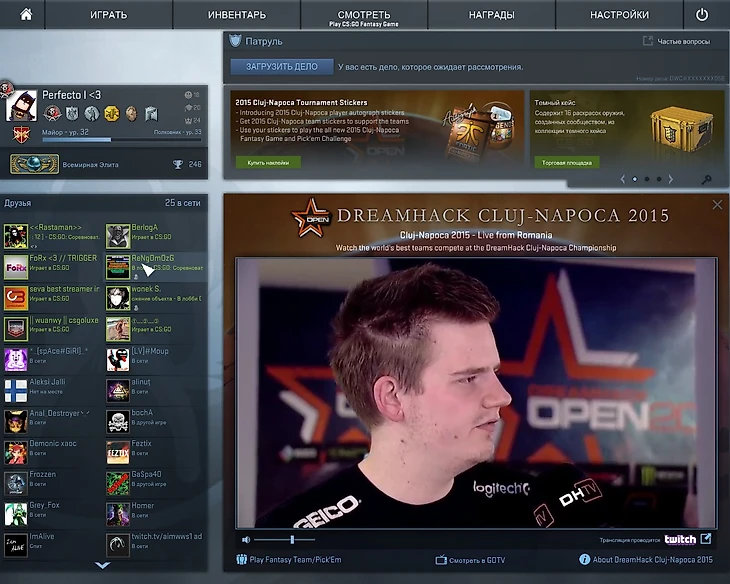The width and height of the screenshot is (730, 584).
Task: Click the magnifier icon under the banners
Action: pos(707,180)
